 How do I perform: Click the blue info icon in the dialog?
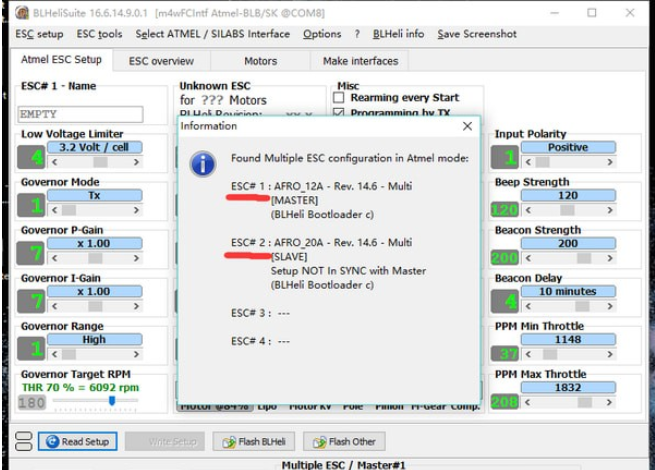click(x=203, y=164)
